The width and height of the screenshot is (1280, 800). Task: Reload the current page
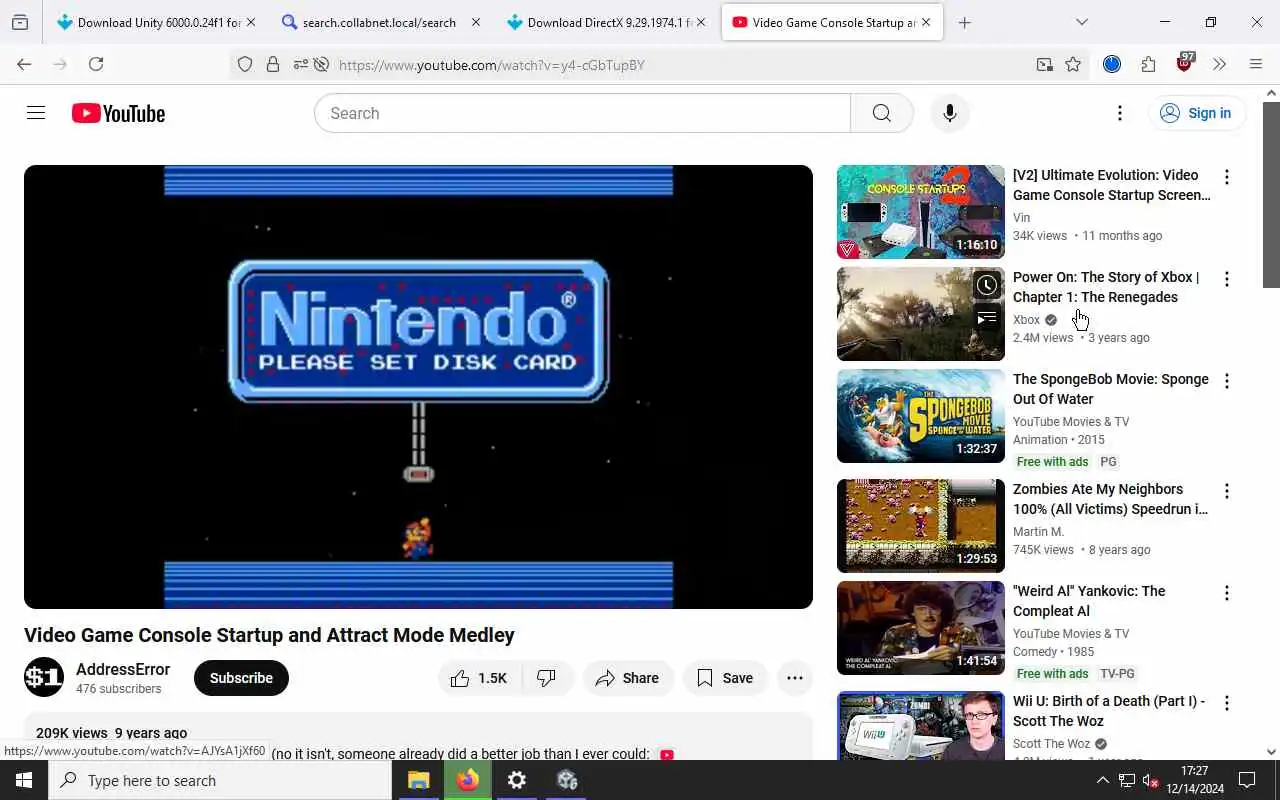[x=96, y=64]
